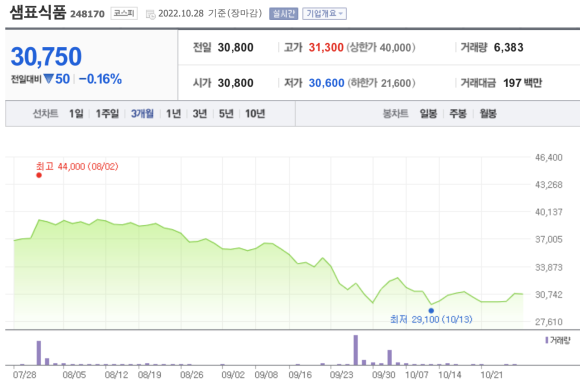This screenshot has height=392, width=580.
Task: Select the 5년 line chart tab
Action: coord(226,114)
